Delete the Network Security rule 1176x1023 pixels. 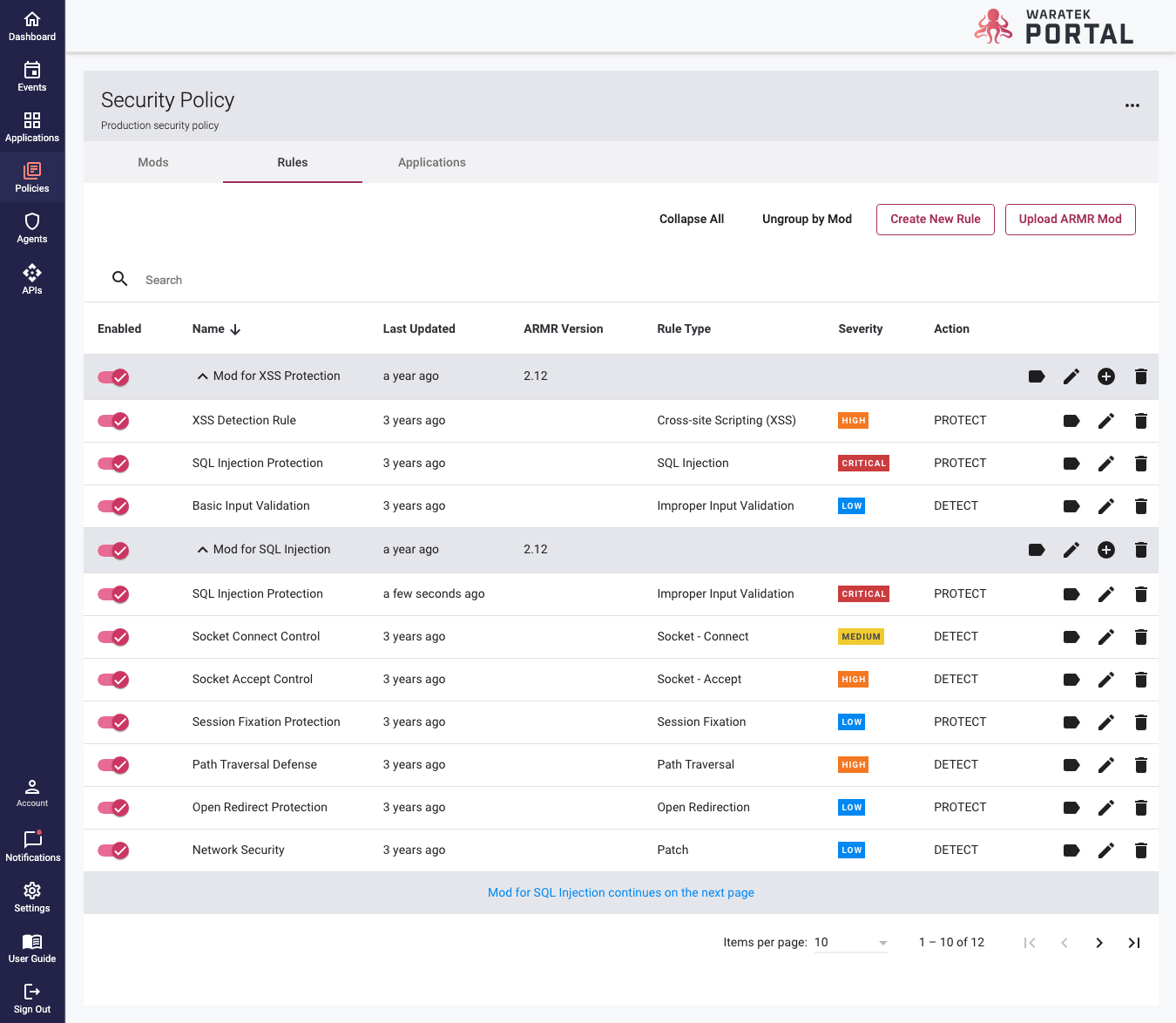point(1140,850)
